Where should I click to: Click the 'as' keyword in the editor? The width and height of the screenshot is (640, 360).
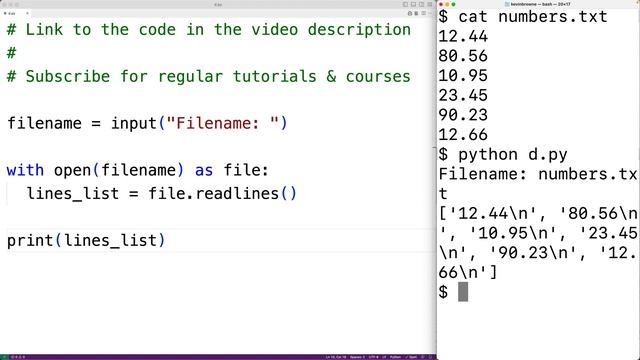[204, 170]
